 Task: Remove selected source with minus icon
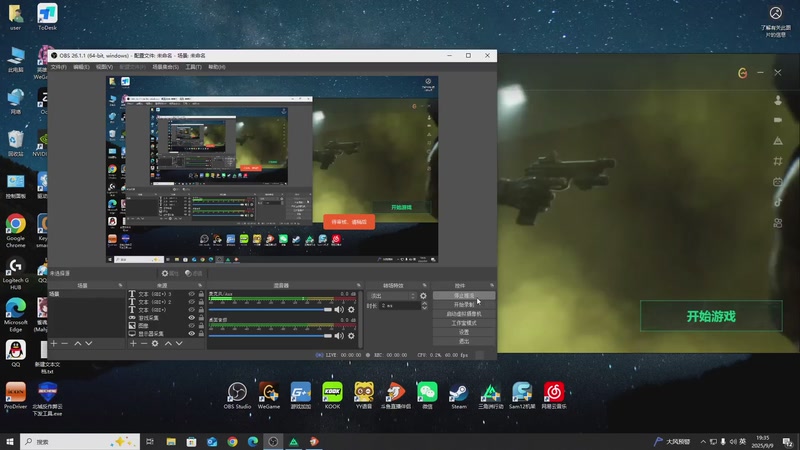[144, 343]
